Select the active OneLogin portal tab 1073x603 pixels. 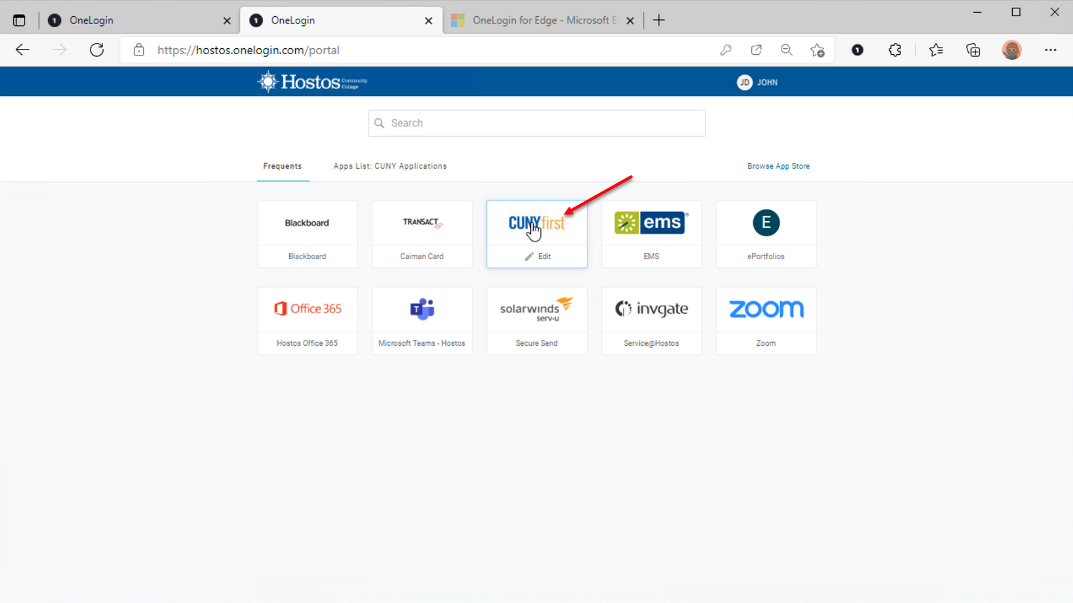coord(341,21)
